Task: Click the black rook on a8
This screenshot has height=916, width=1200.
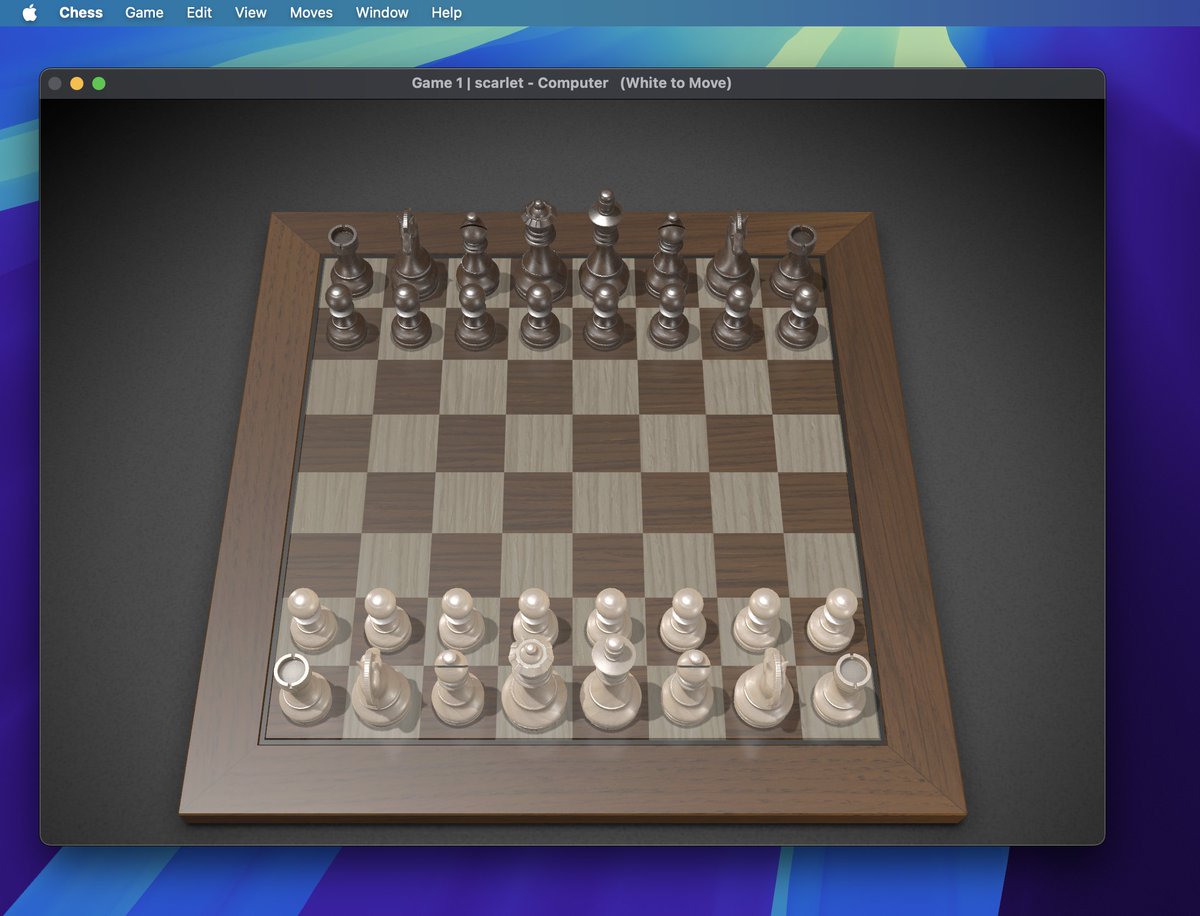Action: [350, 262]
